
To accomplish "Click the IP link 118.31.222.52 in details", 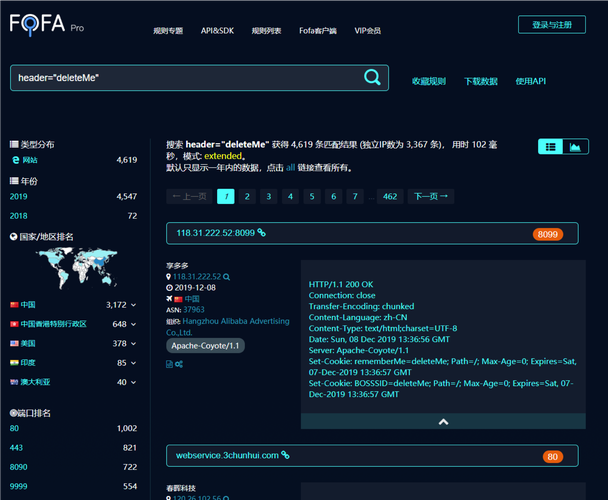I will click(x=197, y=277).
